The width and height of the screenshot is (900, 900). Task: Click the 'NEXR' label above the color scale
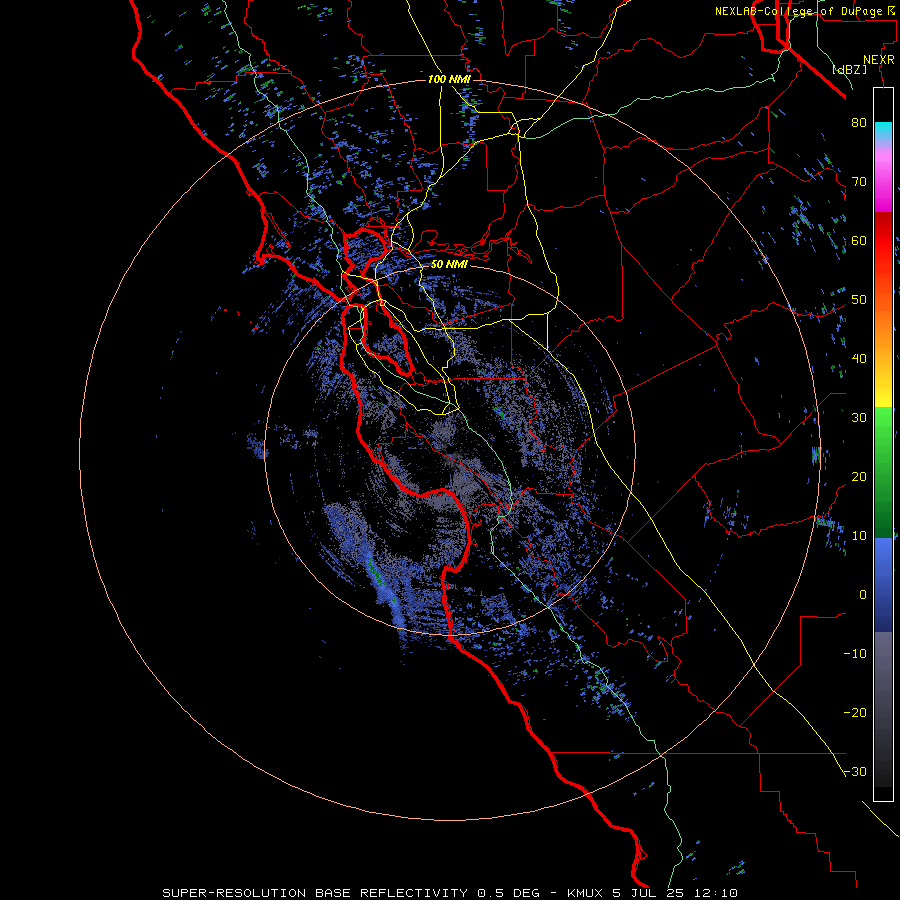pos(879,60)
